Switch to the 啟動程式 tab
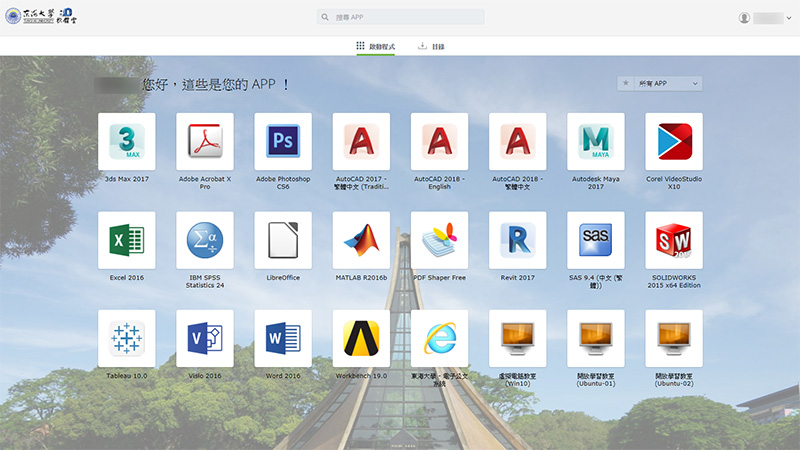The height and width of the screenshot is (450, 800). coord(375,47)
